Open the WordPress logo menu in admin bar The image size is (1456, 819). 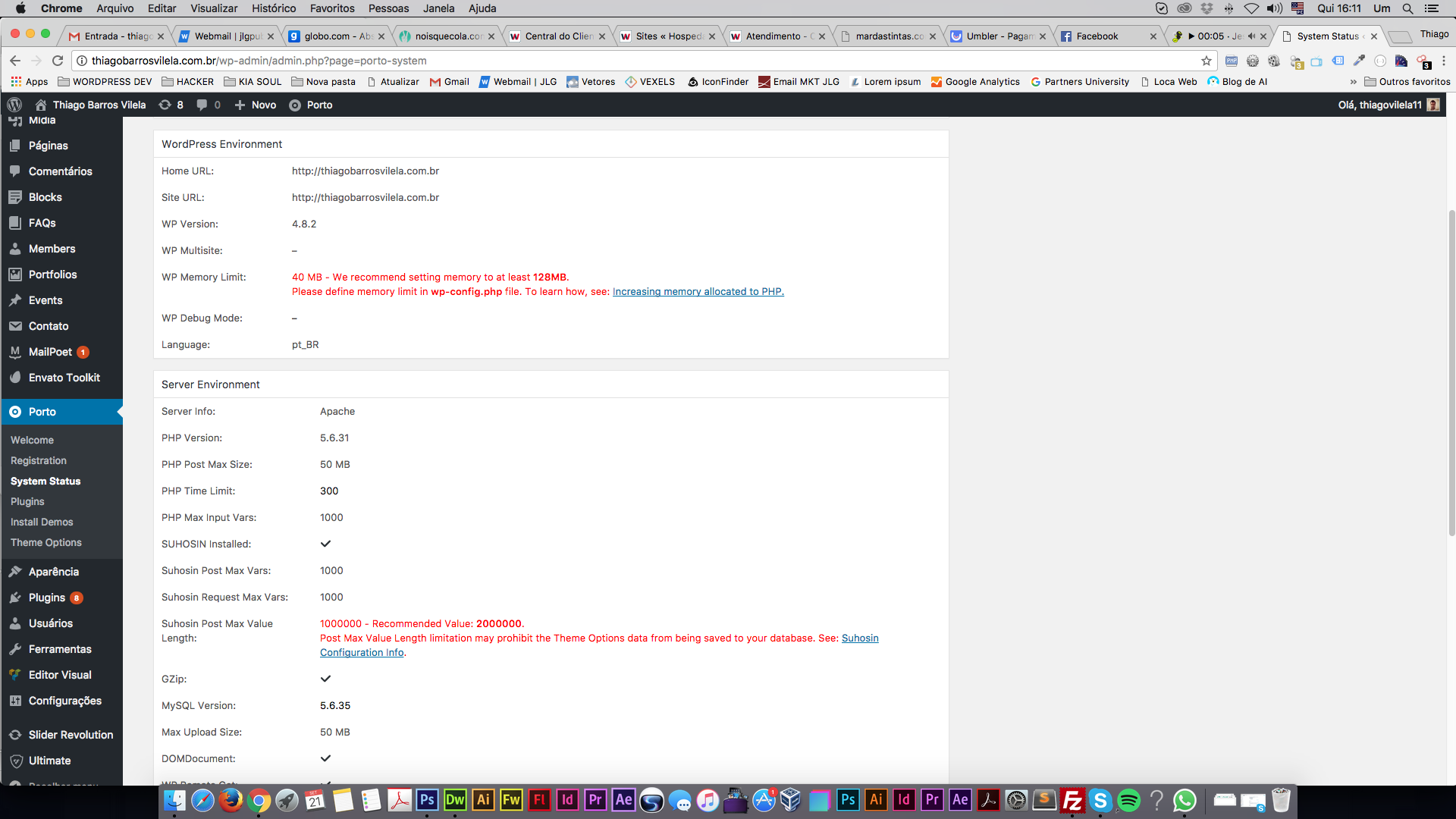(x=14, y=105)
